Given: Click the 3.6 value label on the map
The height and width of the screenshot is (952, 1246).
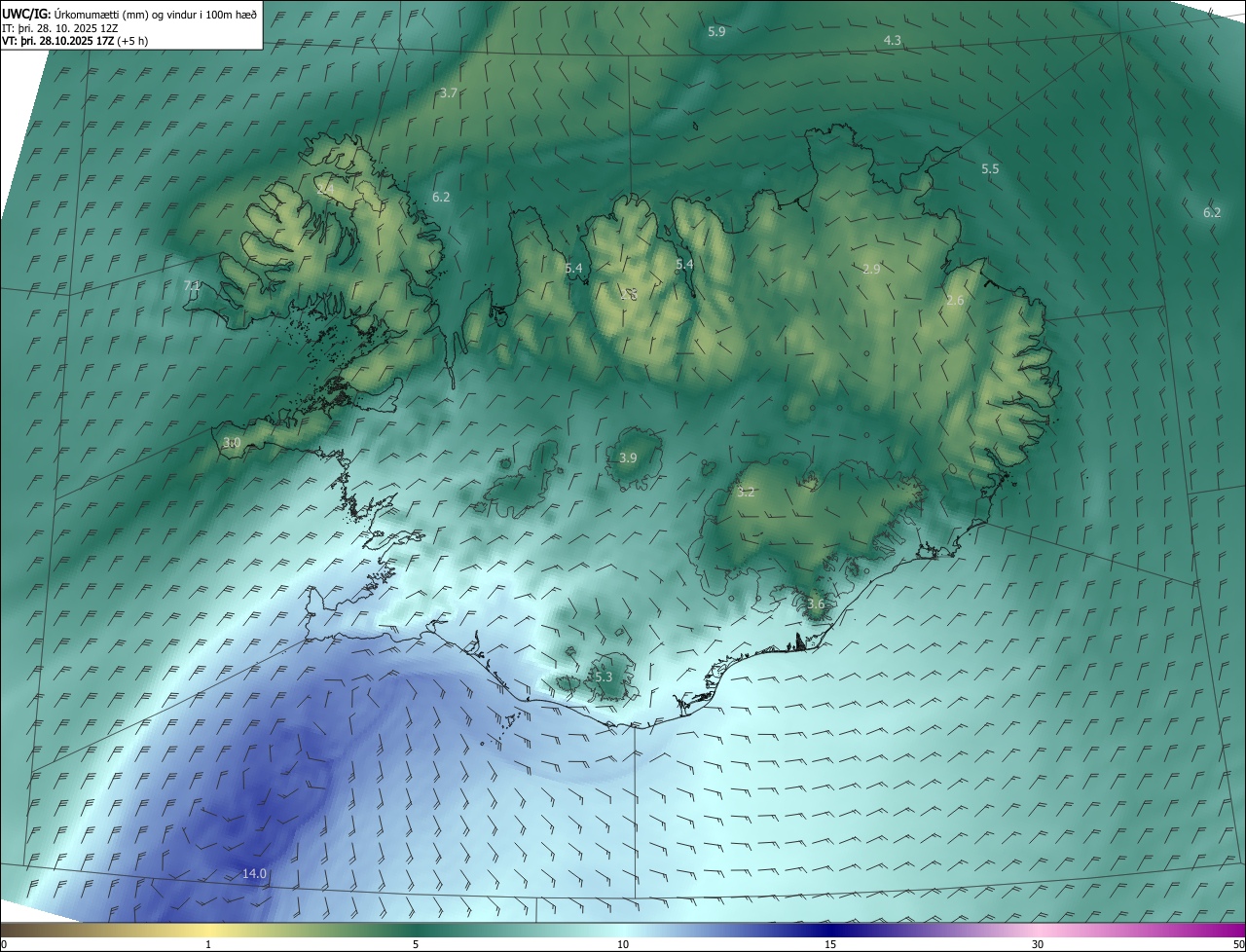Looking at the screenshot, I should tap(816, 604).
